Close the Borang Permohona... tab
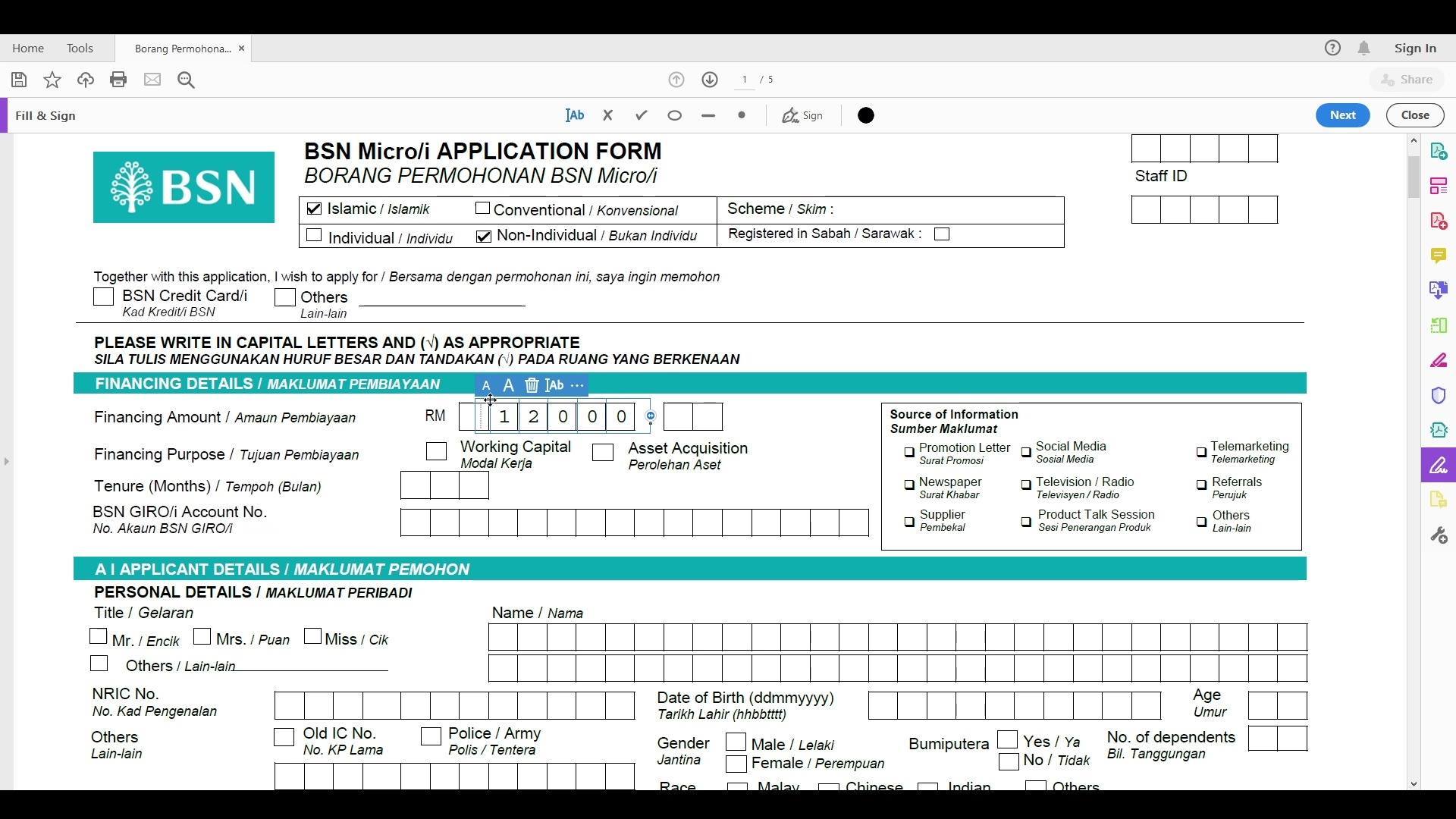 pyautogui.click(x=241, y=48)
